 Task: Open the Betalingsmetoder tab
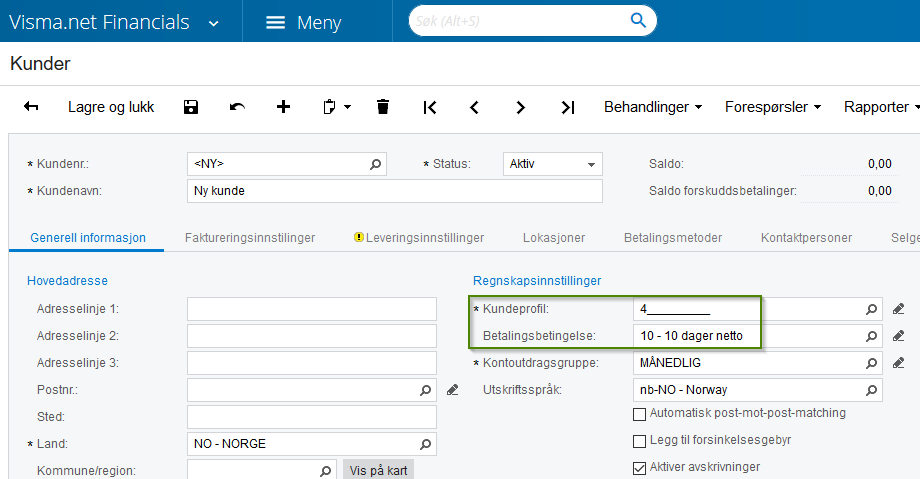click(673, 238)
